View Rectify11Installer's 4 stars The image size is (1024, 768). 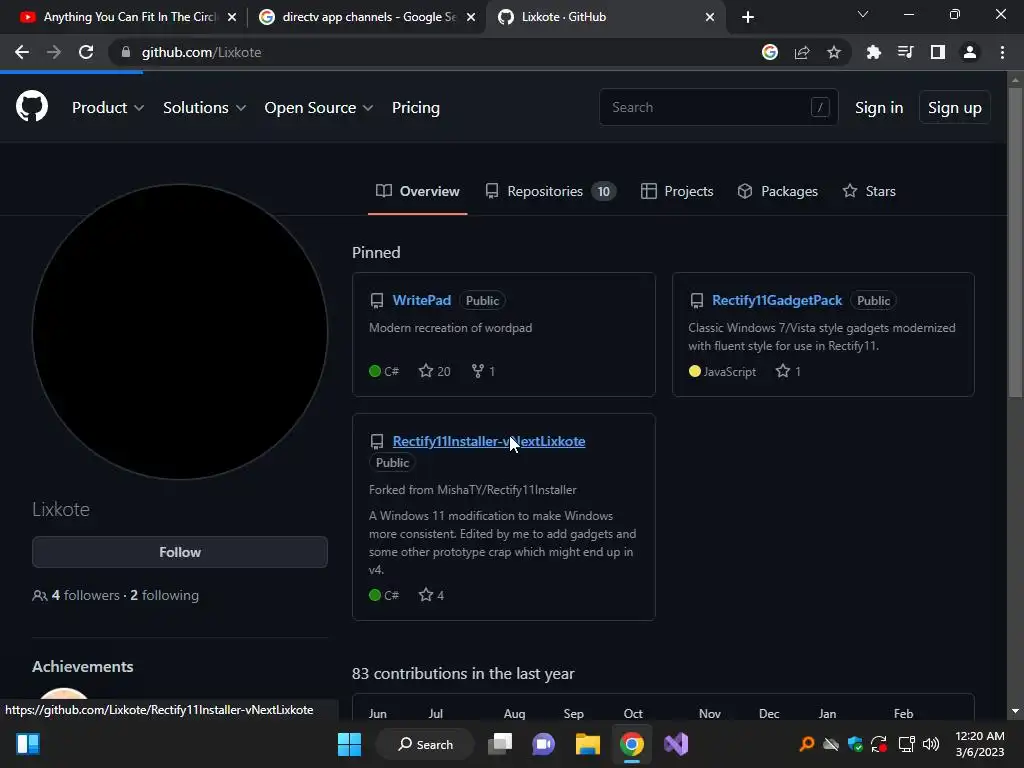[431, 595]
